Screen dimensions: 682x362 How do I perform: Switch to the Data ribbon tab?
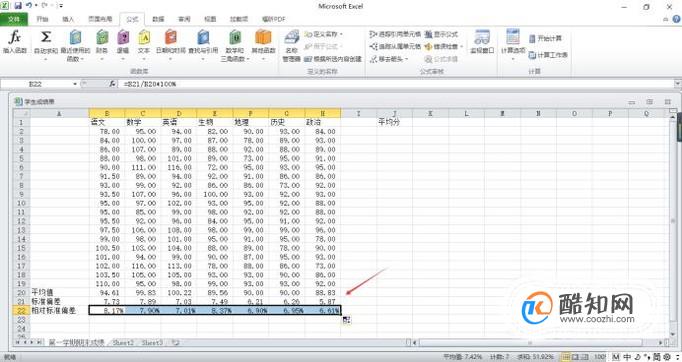click(158, 19)
